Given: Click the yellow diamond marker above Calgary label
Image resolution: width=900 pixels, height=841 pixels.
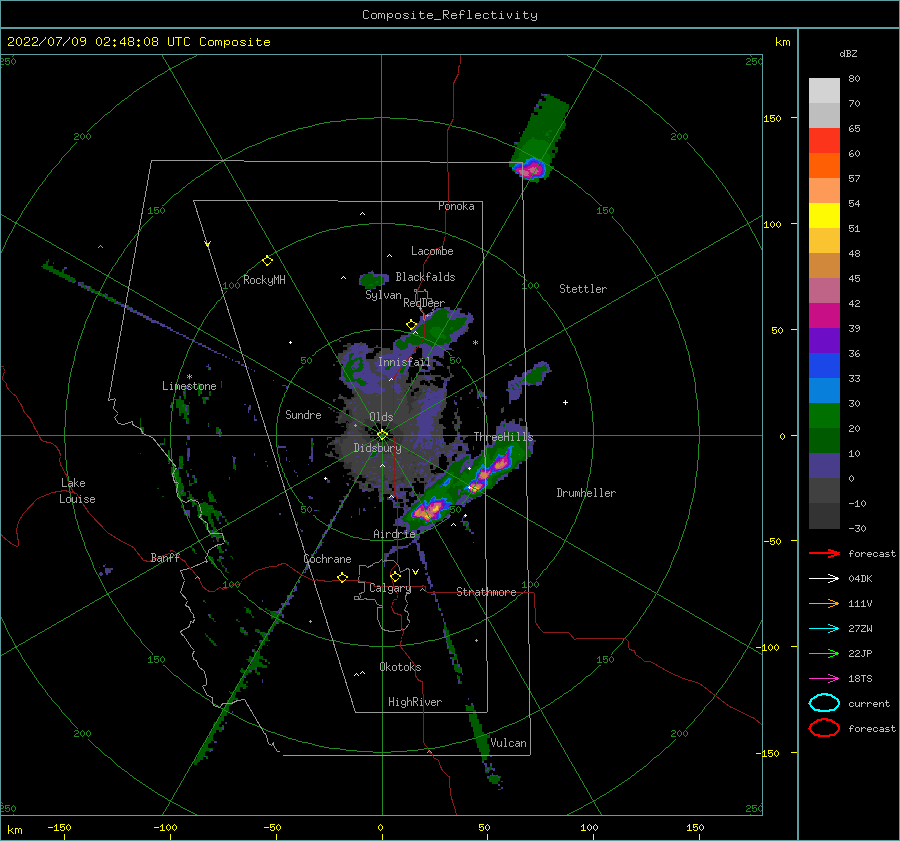Looking at the screenshot, I should point(395,576).
